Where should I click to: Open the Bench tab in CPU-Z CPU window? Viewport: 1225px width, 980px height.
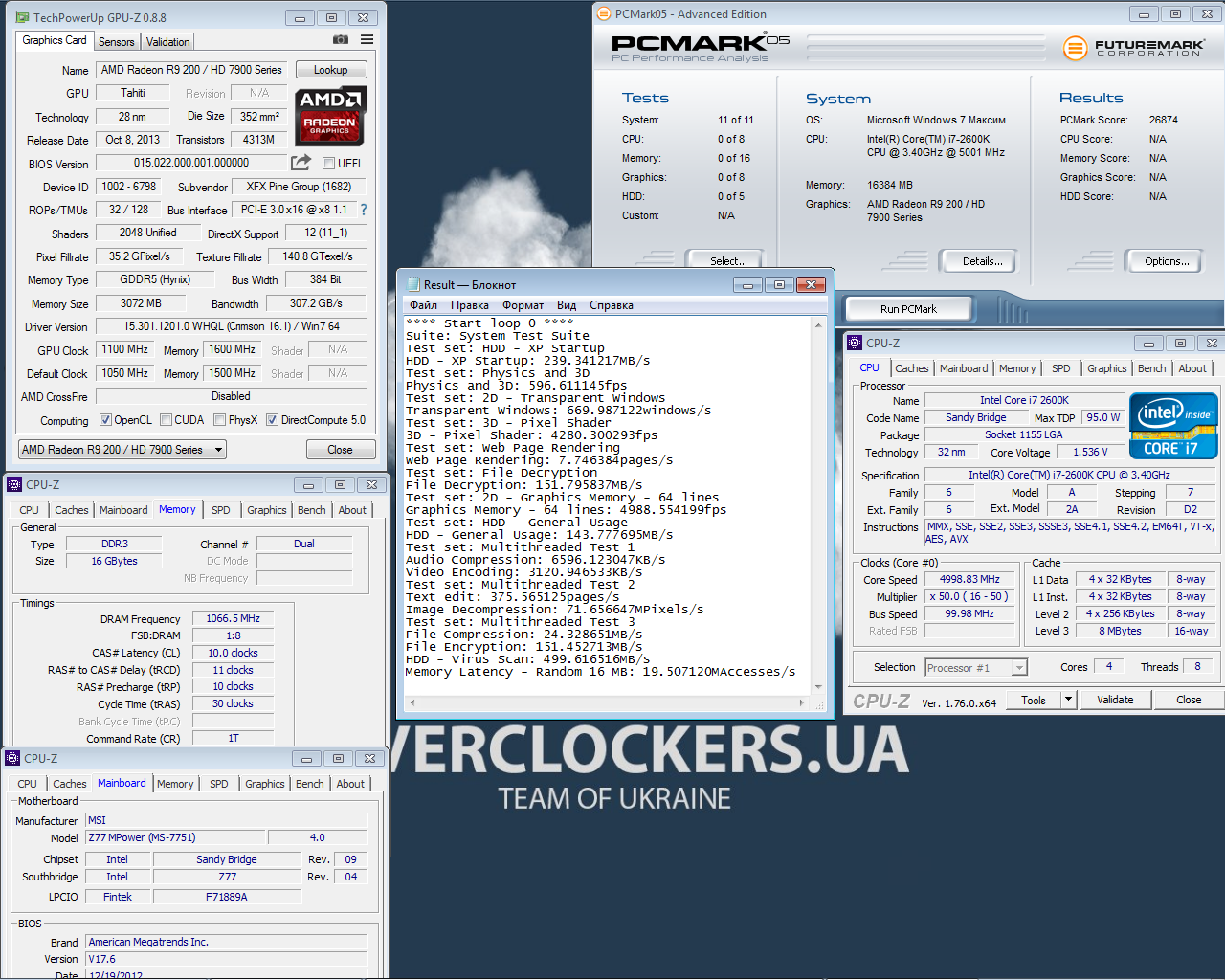coord(1152,368)
